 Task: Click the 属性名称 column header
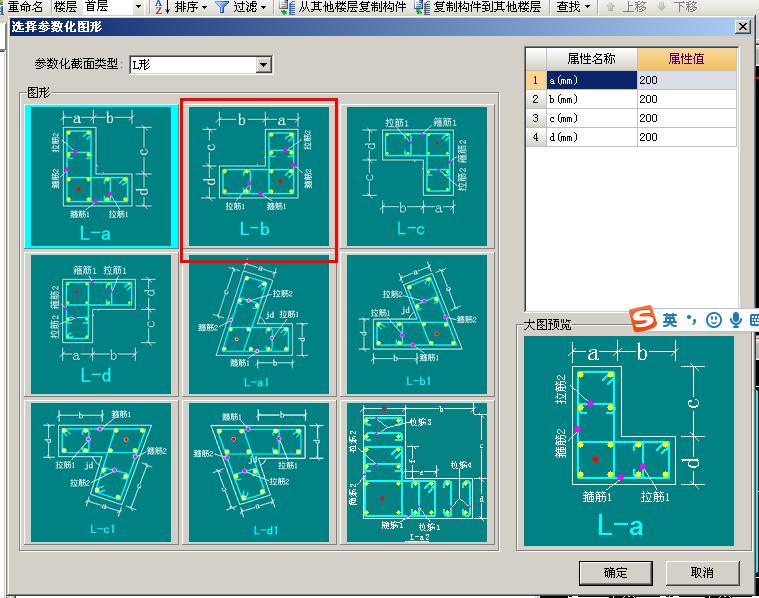592,59
